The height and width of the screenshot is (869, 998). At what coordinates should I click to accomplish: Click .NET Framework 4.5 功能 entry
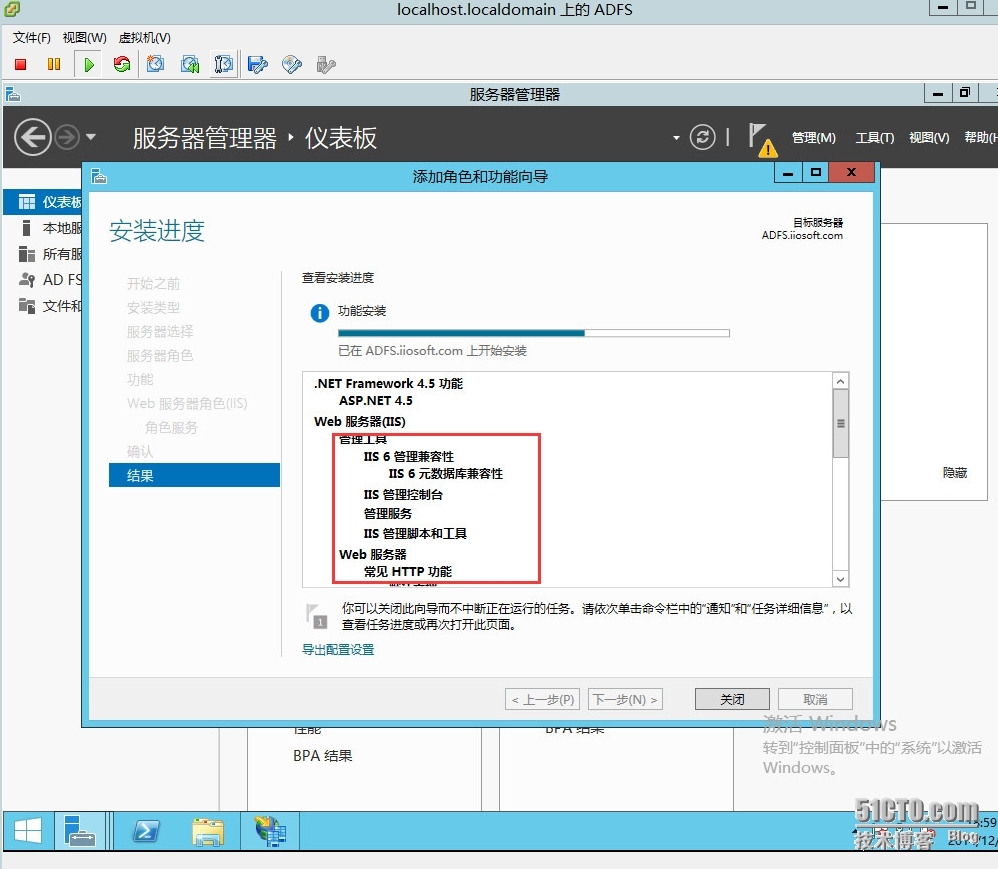388,383
